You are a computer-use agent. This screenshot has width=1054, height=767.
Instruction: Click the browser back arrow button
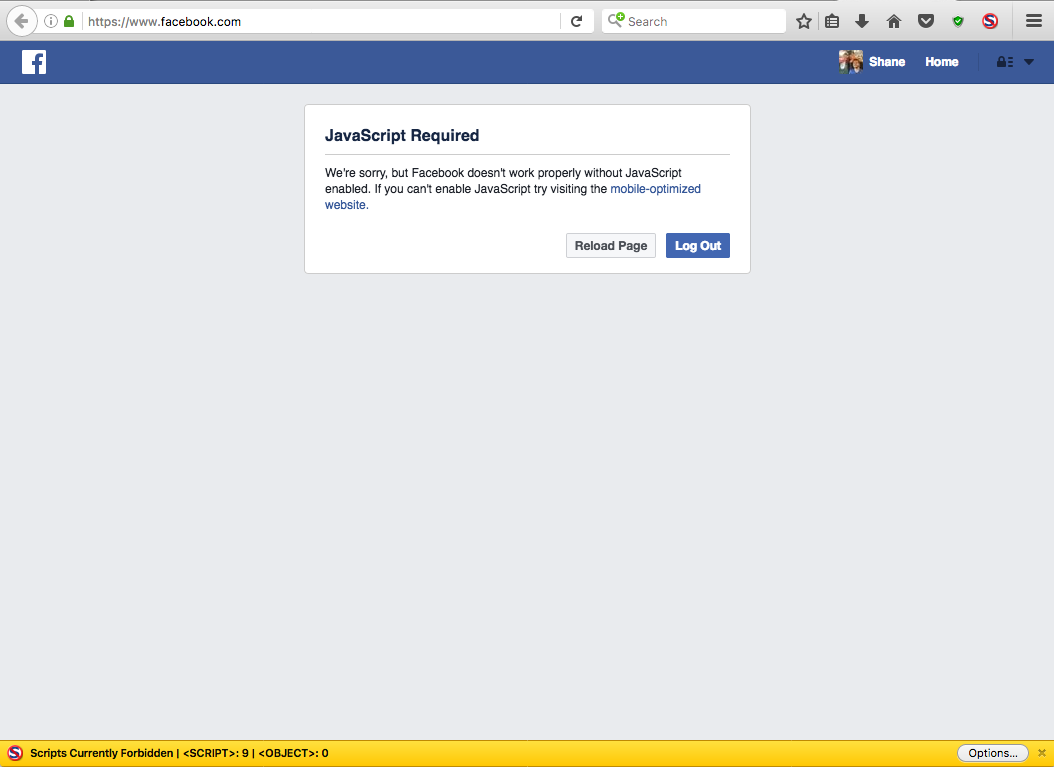coord(22,21)
